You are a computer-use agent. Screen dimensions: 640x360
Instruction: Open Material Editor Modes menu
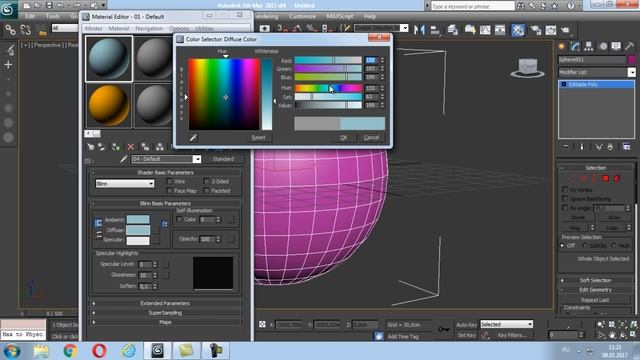point(93,28)
